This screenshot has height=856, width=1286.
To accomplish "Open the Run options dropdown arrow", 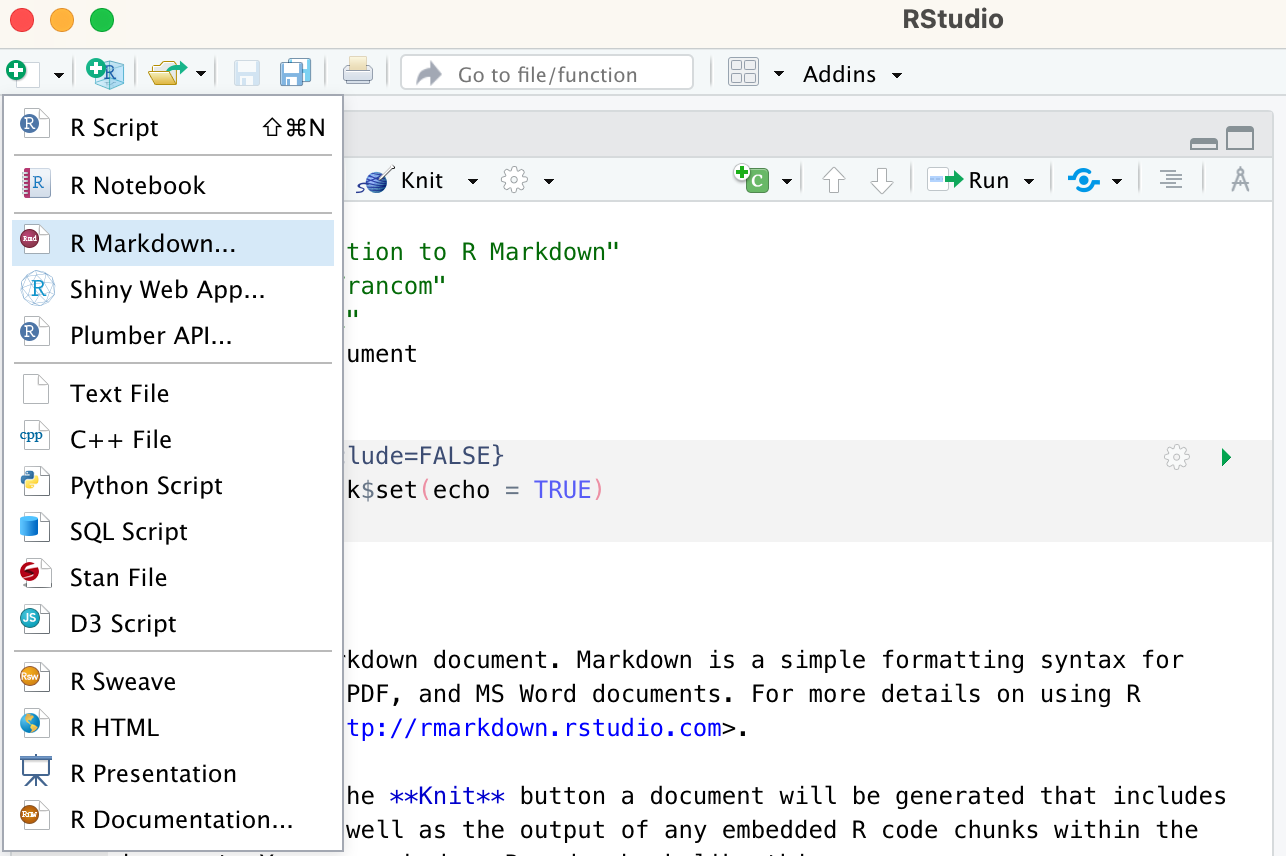I will click(1028, 181).
